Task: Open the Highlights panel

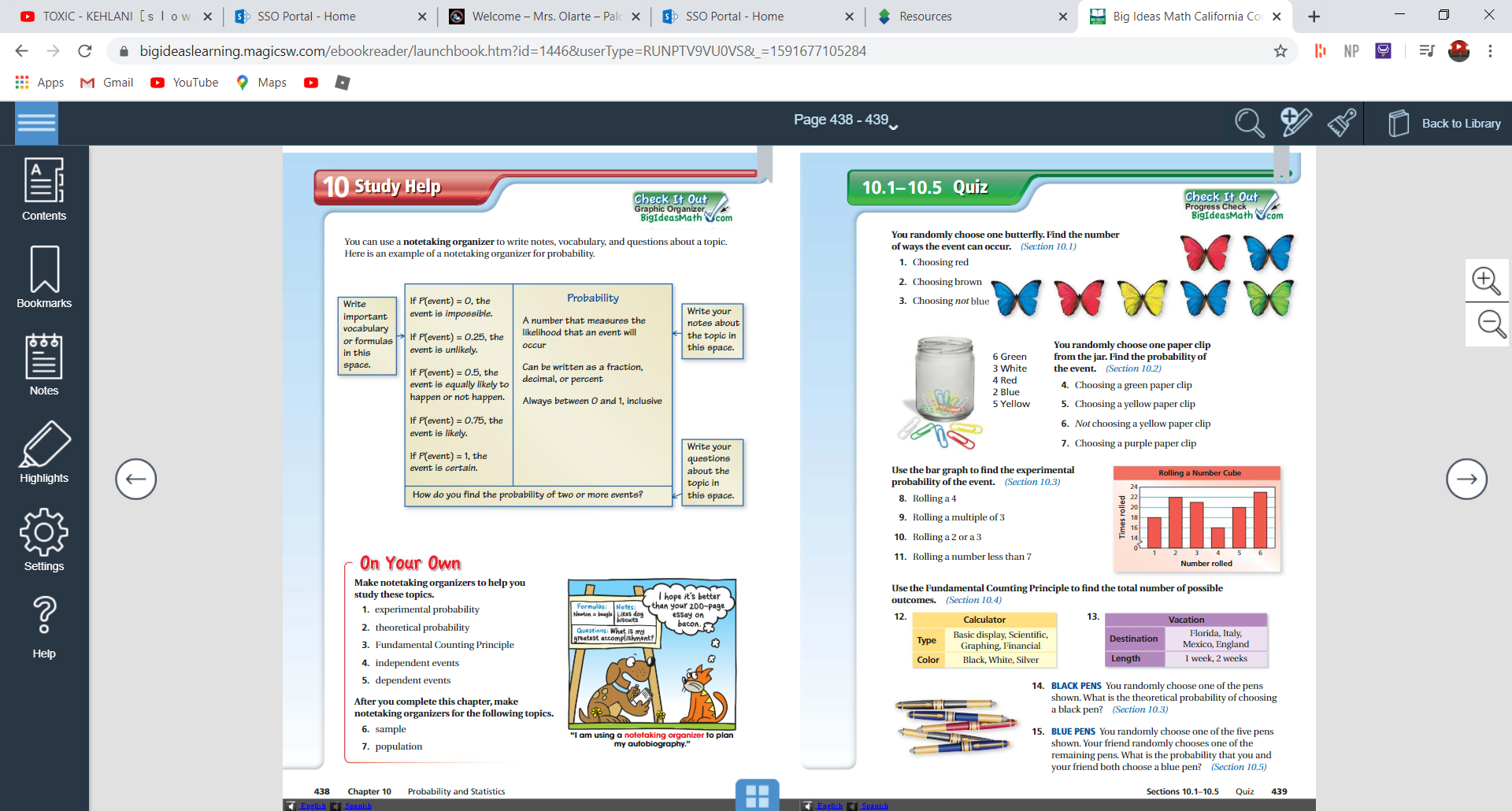Action: click(x=44, y=452)
